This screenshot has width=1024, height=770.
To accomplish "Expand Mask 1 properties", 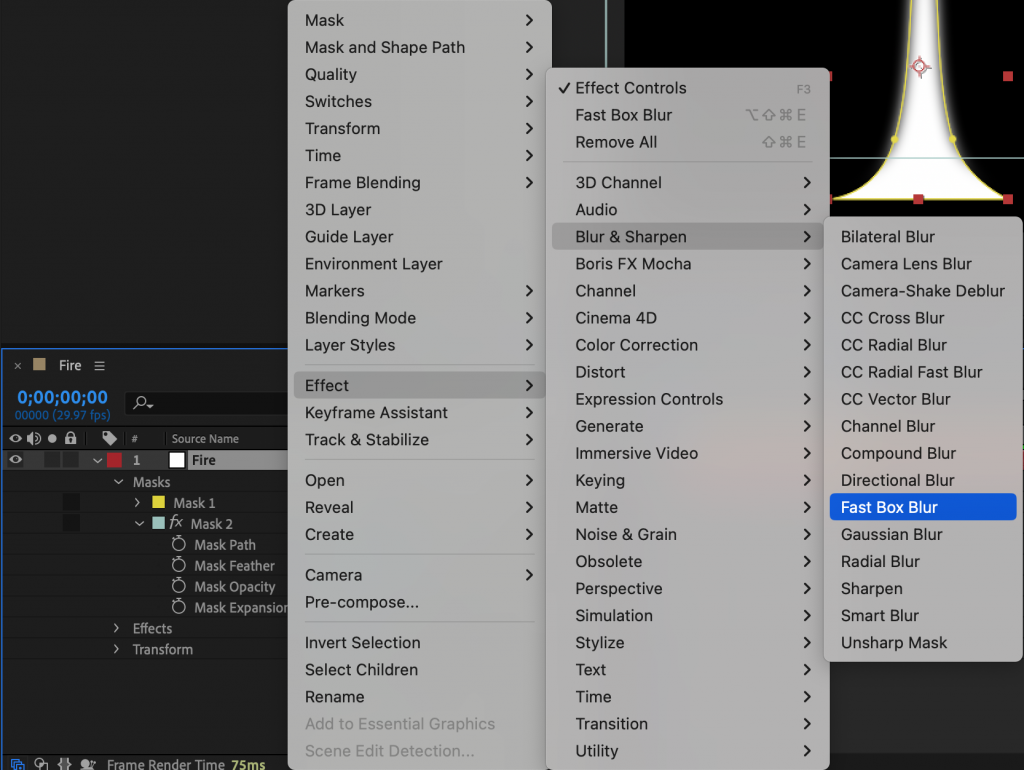I will click(137, 502).
